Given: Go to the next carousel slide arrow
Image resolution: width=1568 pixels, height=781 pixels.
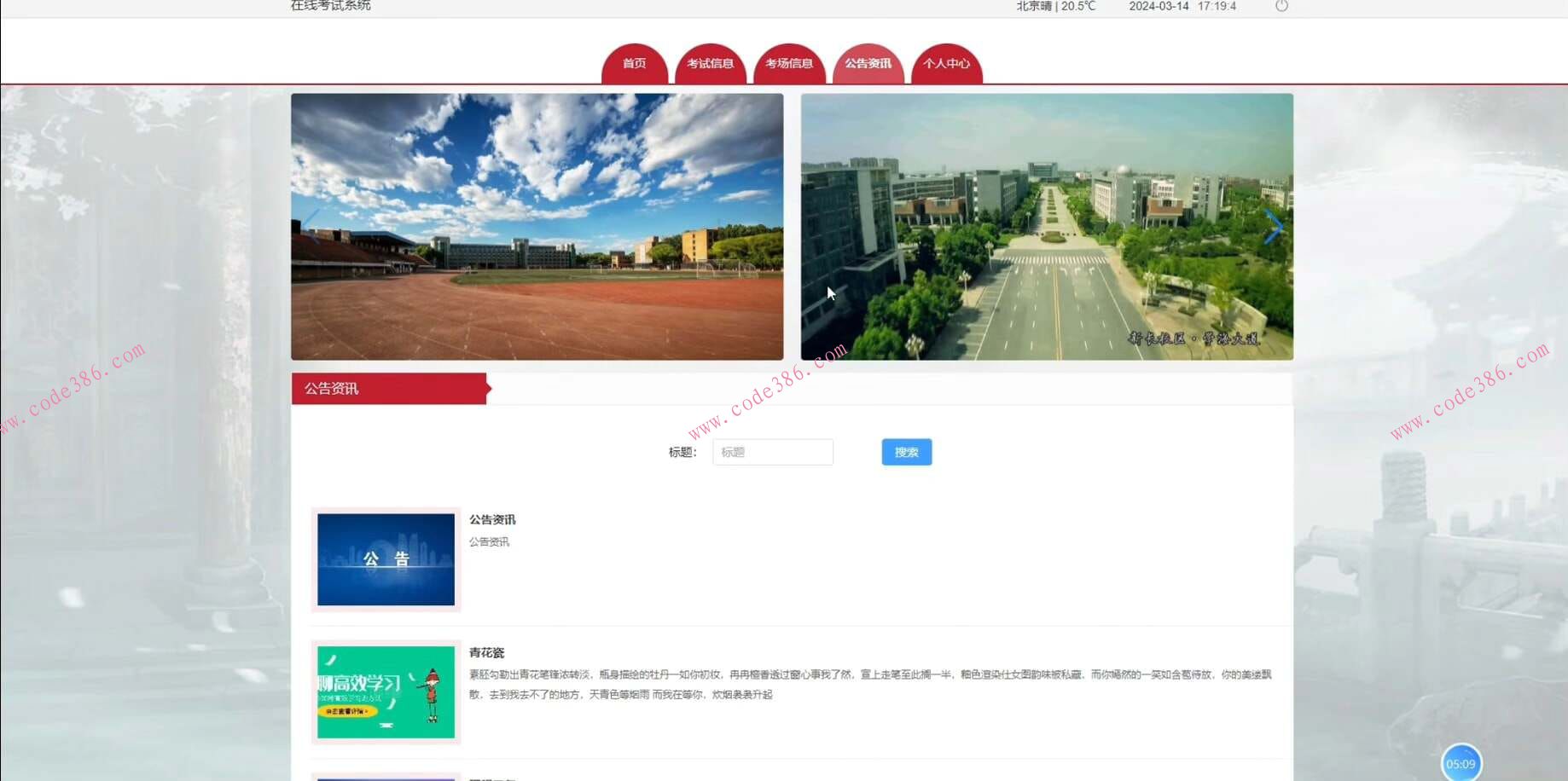Looking at the screenshot, I should (x=1273, y=227).
